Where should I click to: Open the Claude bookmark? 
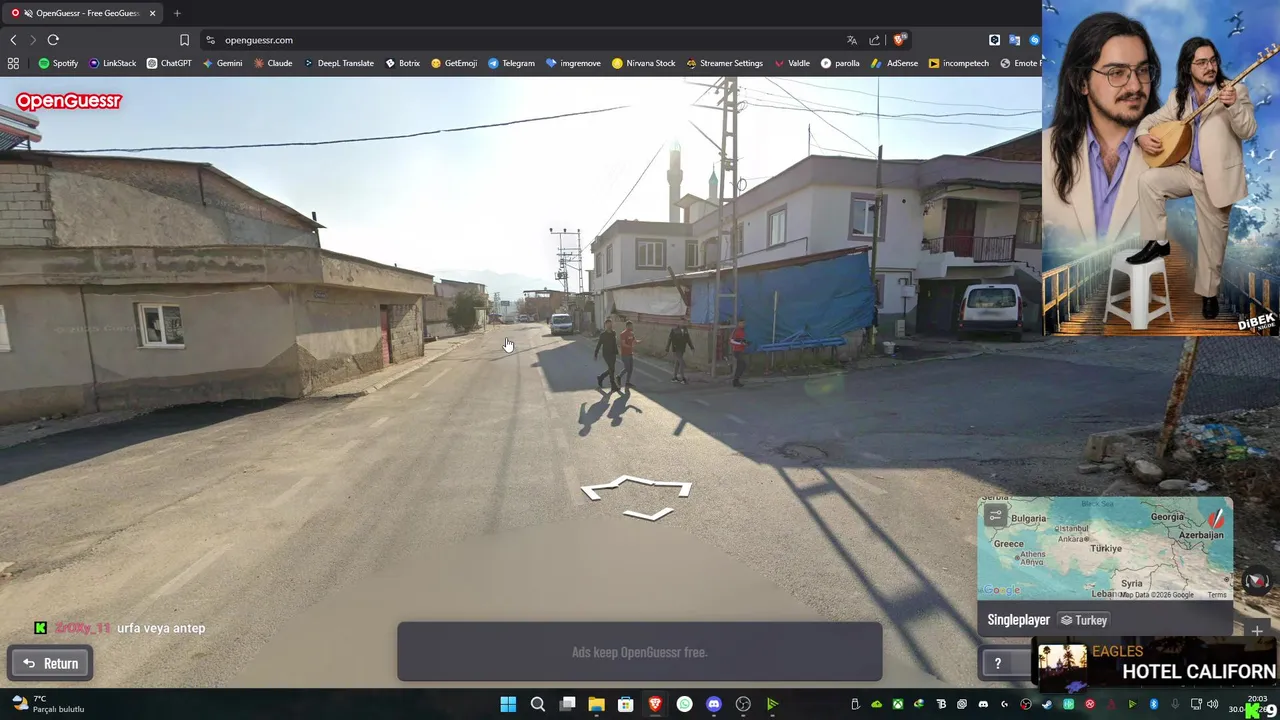coord(273,63)
